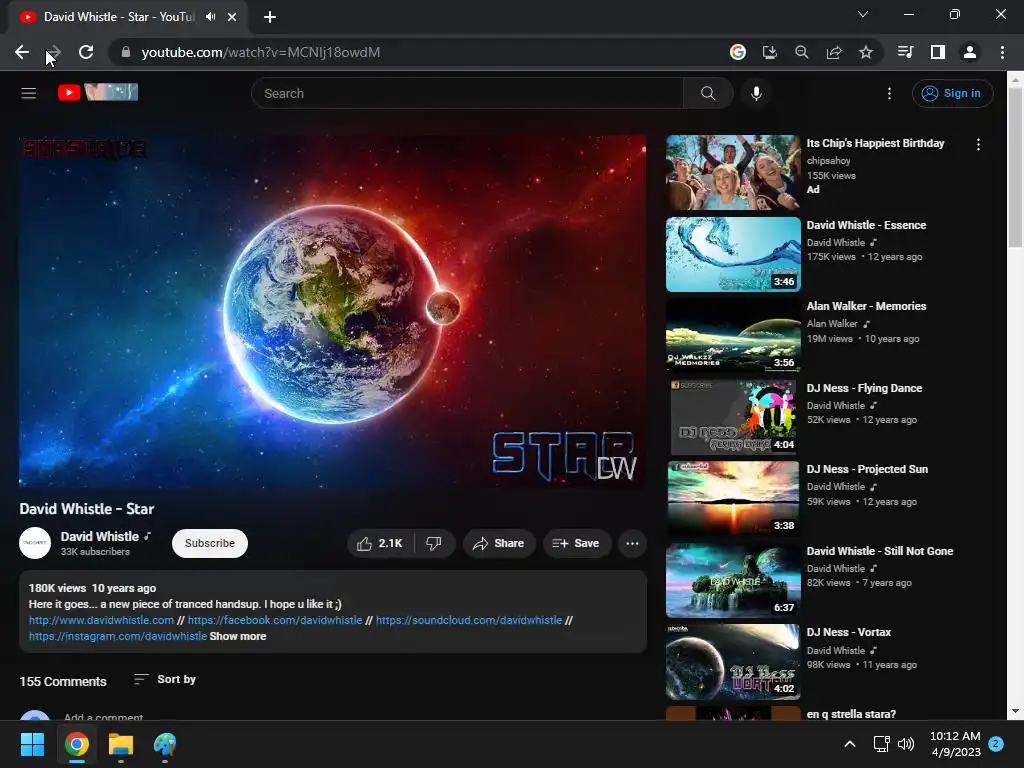Open a new browser tab
The width and height of the screenshot is (1024, 768).
click(x=270, y=17)
